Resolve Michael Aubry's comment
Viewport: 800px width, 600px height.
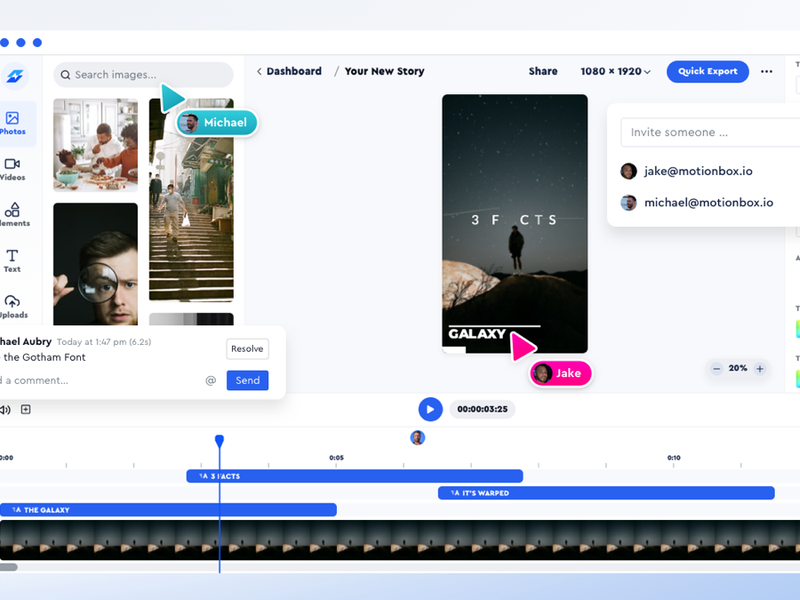(x=246, y=349)
